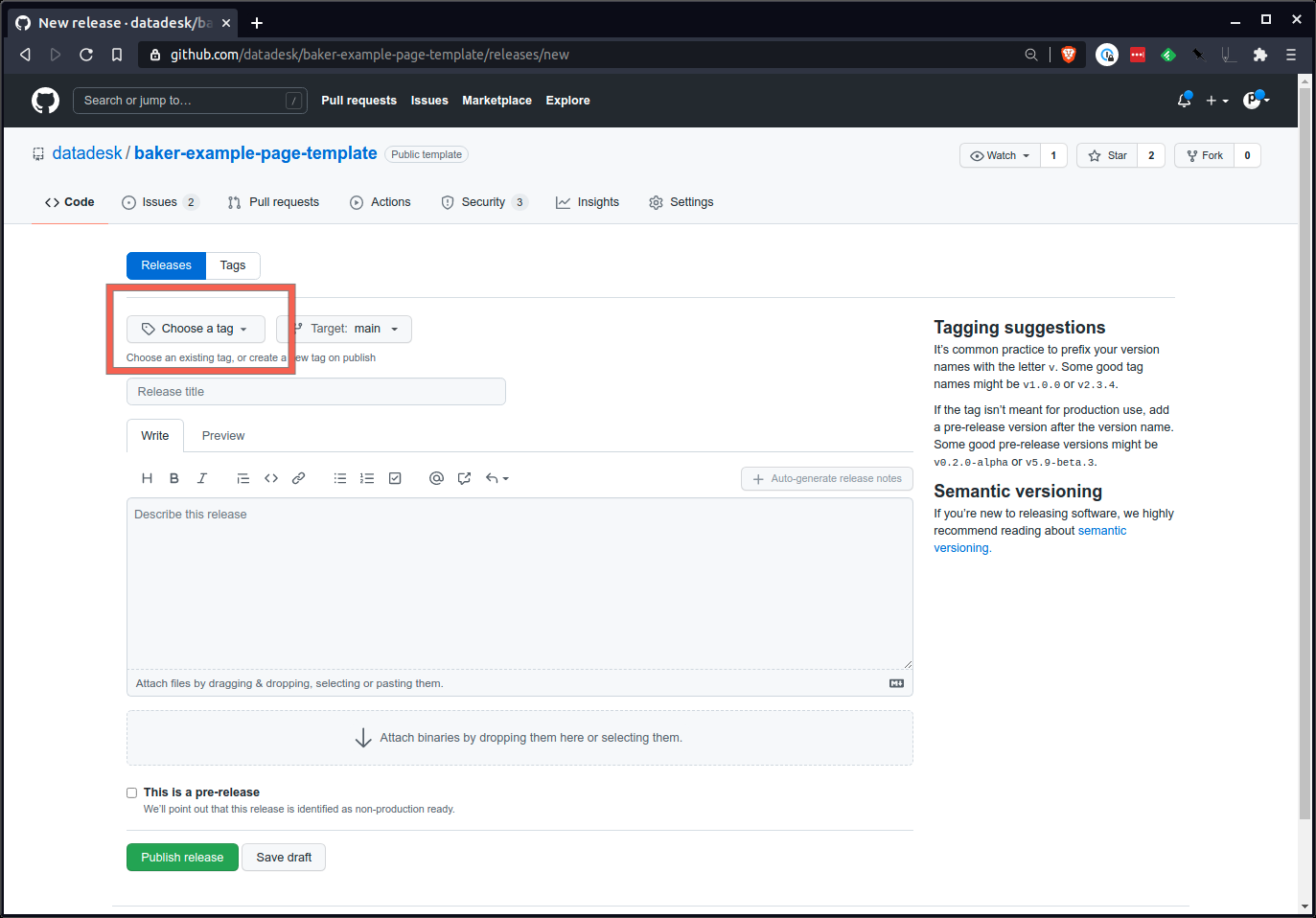Screen dimensions: 1316x918
Task: Open the Target: main dropdown
Action: tap(345, 329)
